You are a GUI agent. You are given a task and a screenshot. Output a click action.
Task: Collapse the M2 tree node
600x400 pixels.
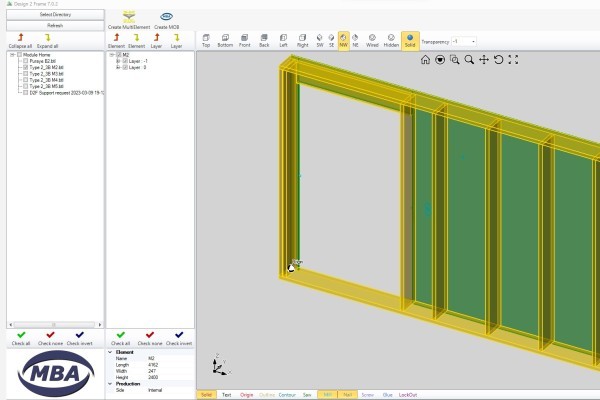click(112, 55)
